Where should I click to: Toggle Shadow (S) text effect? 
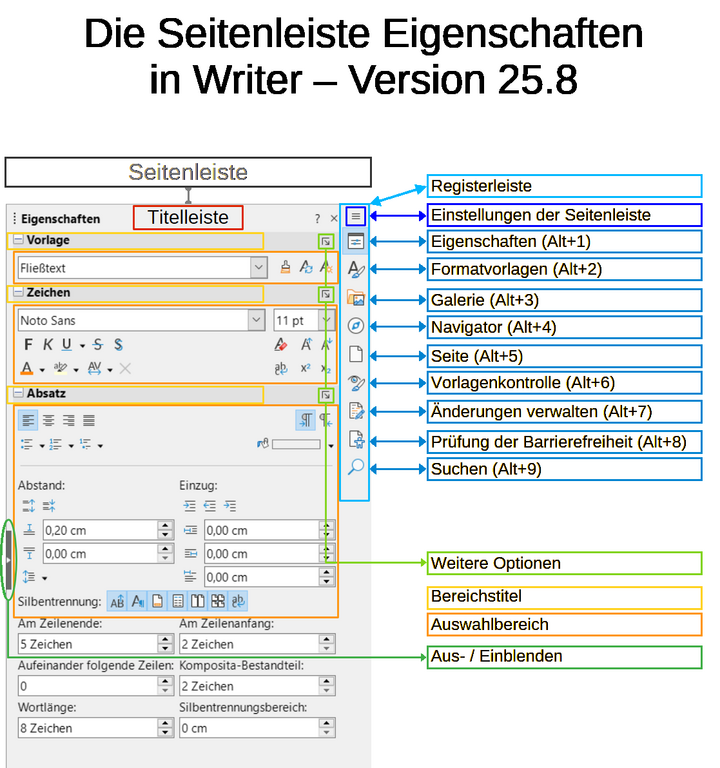[118, 345]
